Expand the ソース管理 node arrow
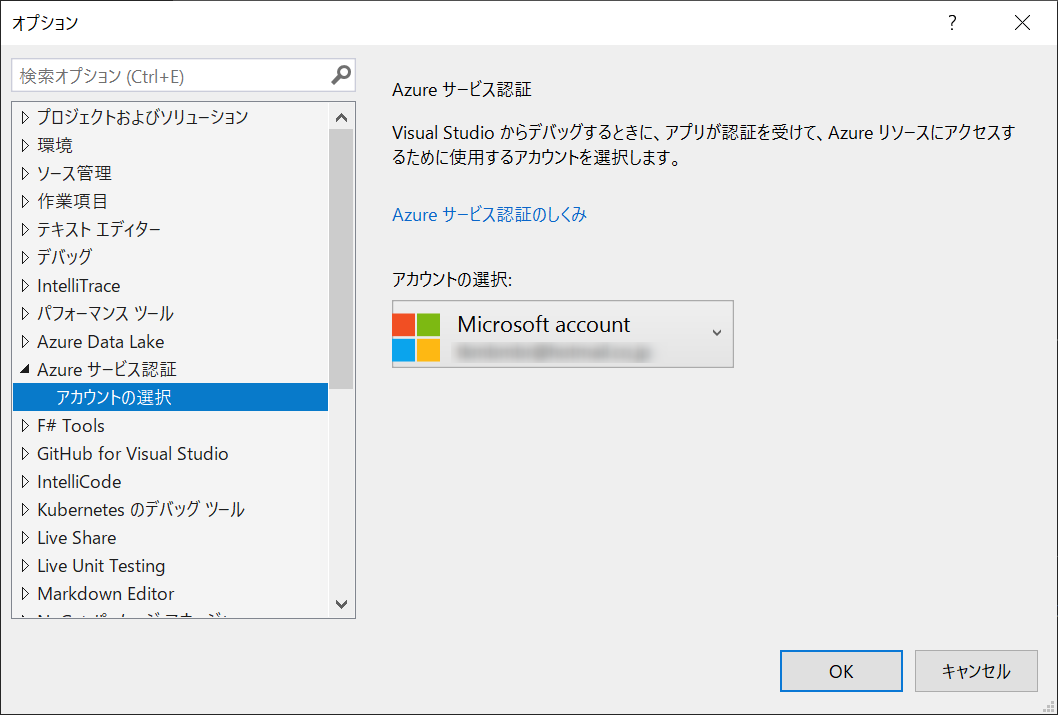1058x715 pixels. click(x=25, y=173)
